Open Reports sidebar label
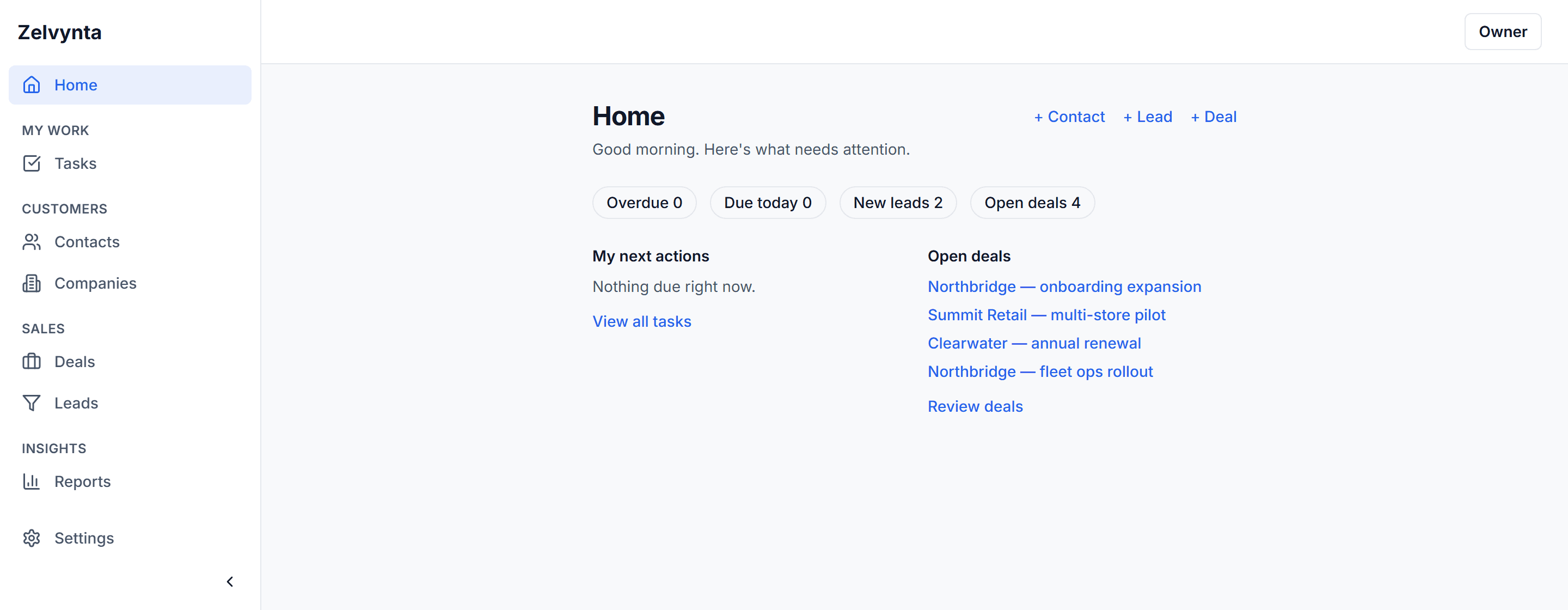The height and width of the screenshot is (610, 1568). tap(83, 481)
